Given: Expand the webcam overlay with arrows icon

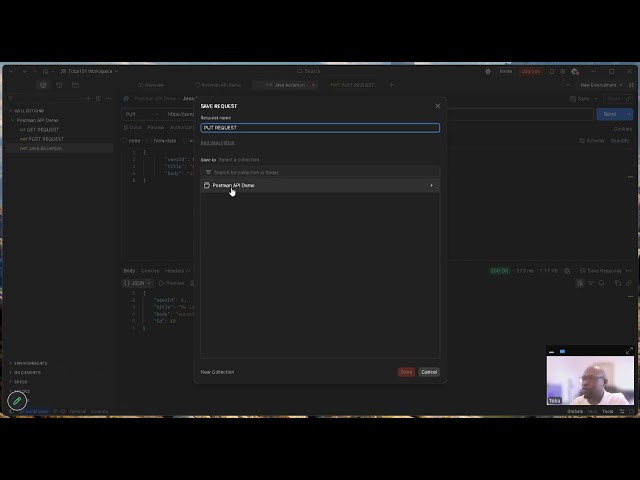Looking at the screenshot, I should [629, 351].
